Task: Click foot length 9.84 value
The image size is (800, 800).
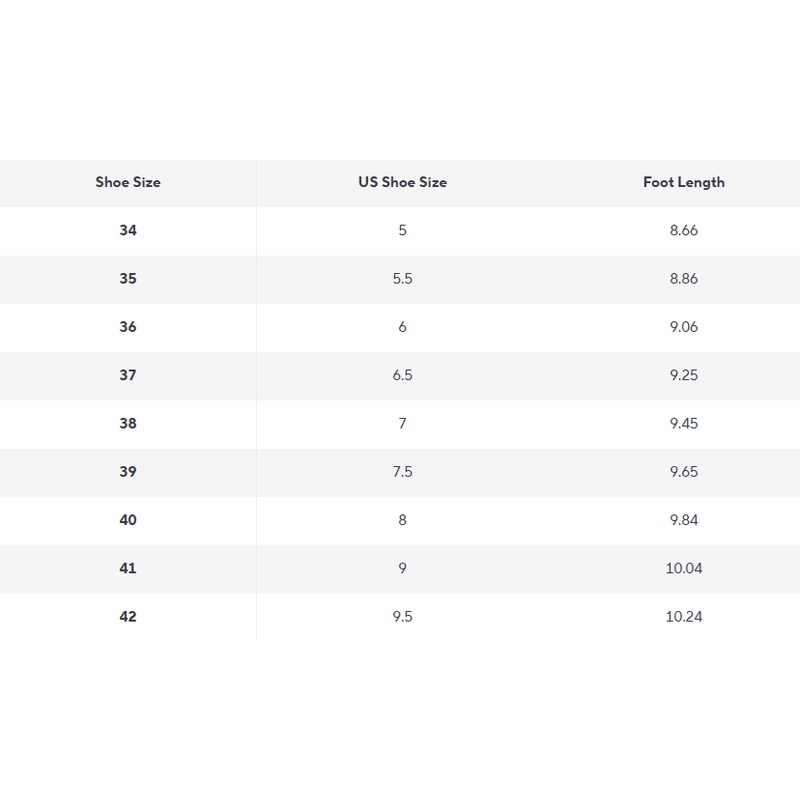Action: 683,520
